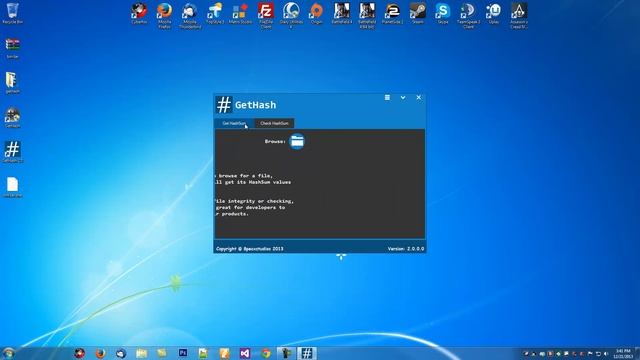Select the Uplay desktop shortcut
Viewport: 640px width, 360px height.
point(493,13)
